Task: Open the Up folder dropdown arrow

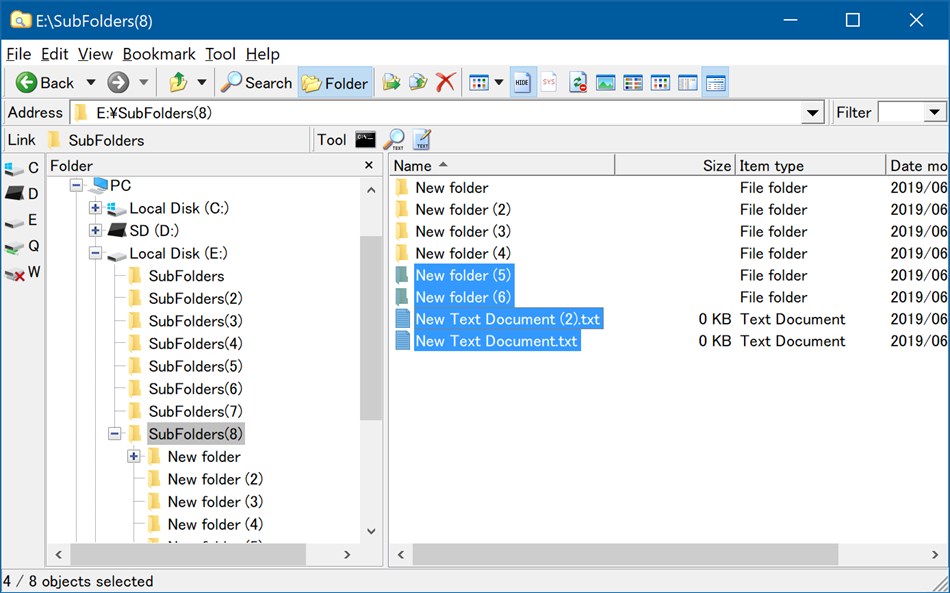Action: coord(202,82)
